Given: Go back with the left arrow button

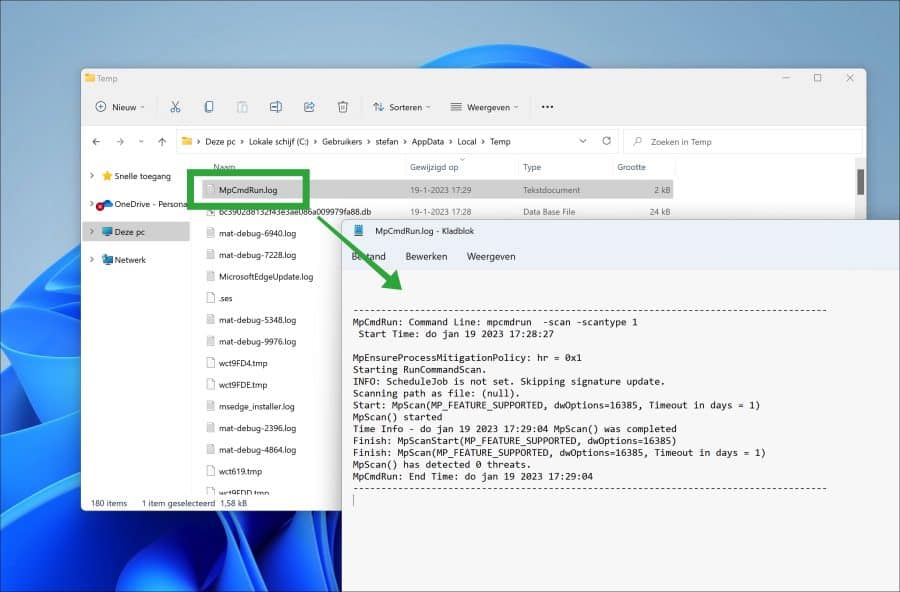Looking at the screenshot, I should pyautogui.click(x=96, y=141).
